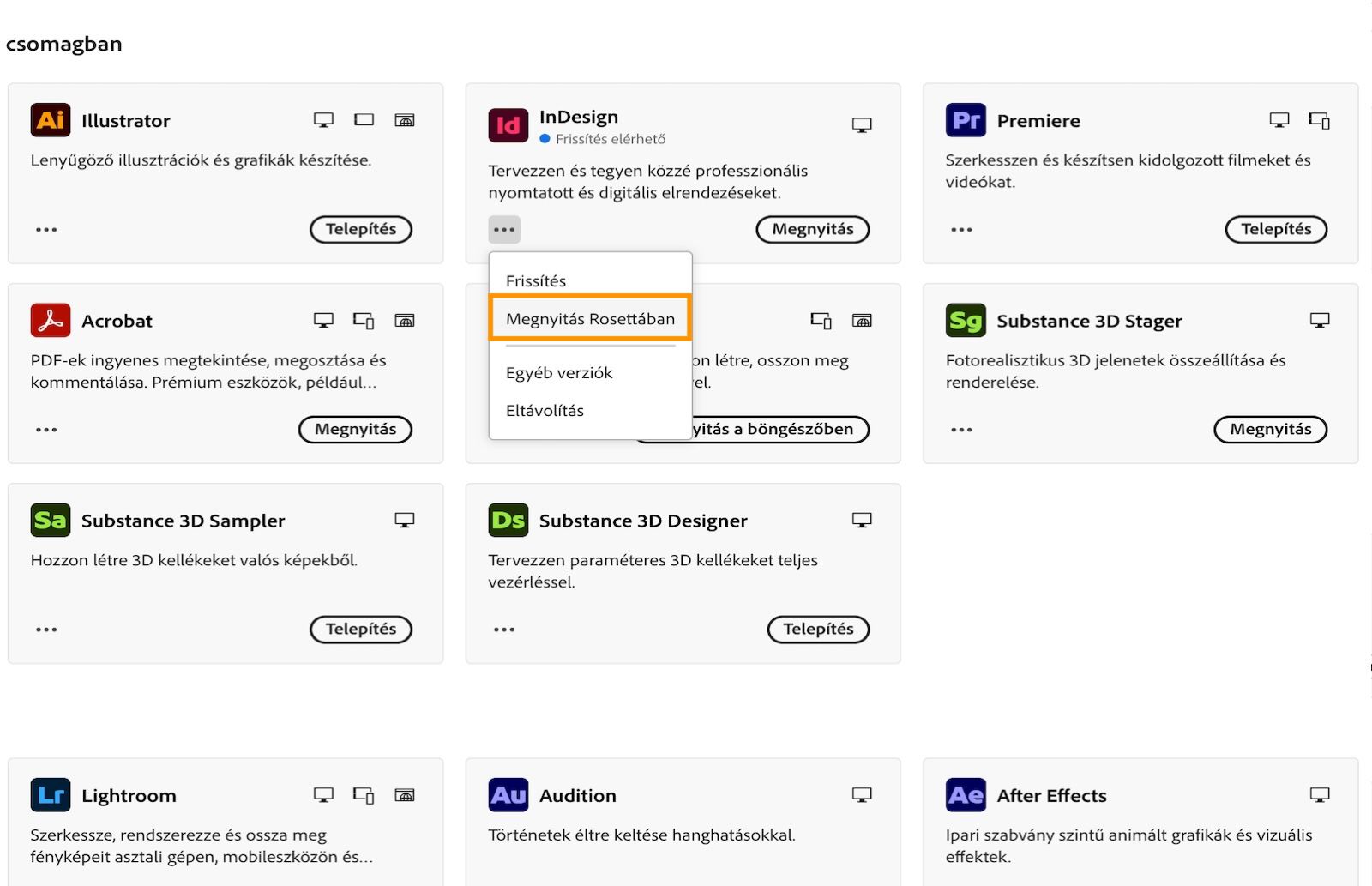Click the desktop platform icon on Acrobat card
This screenshot has width=1372, height=886.
point(323,320)
